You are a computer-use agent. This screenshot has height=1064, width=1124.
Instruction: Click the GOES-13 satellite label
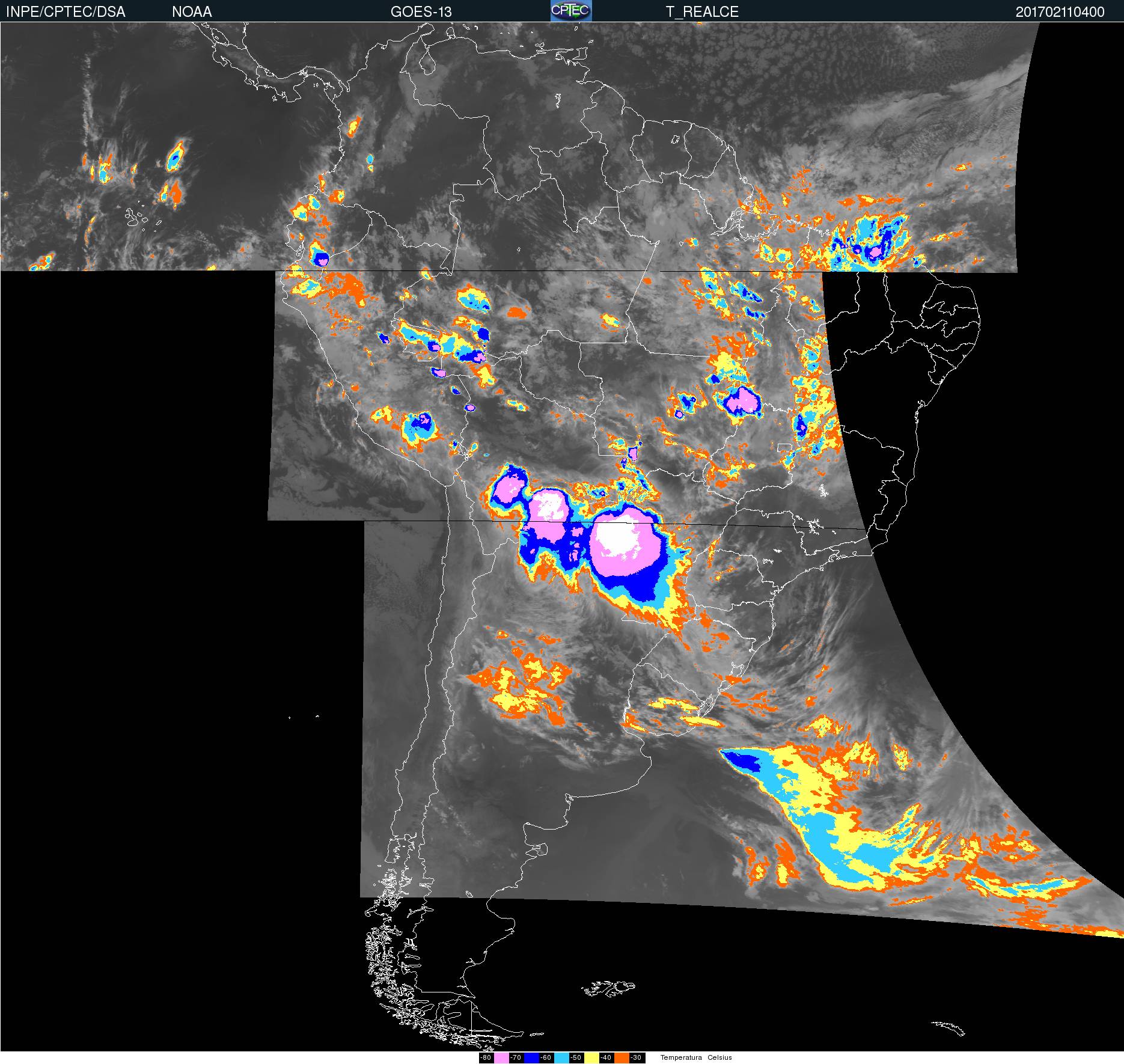click(x=421, y=11)
